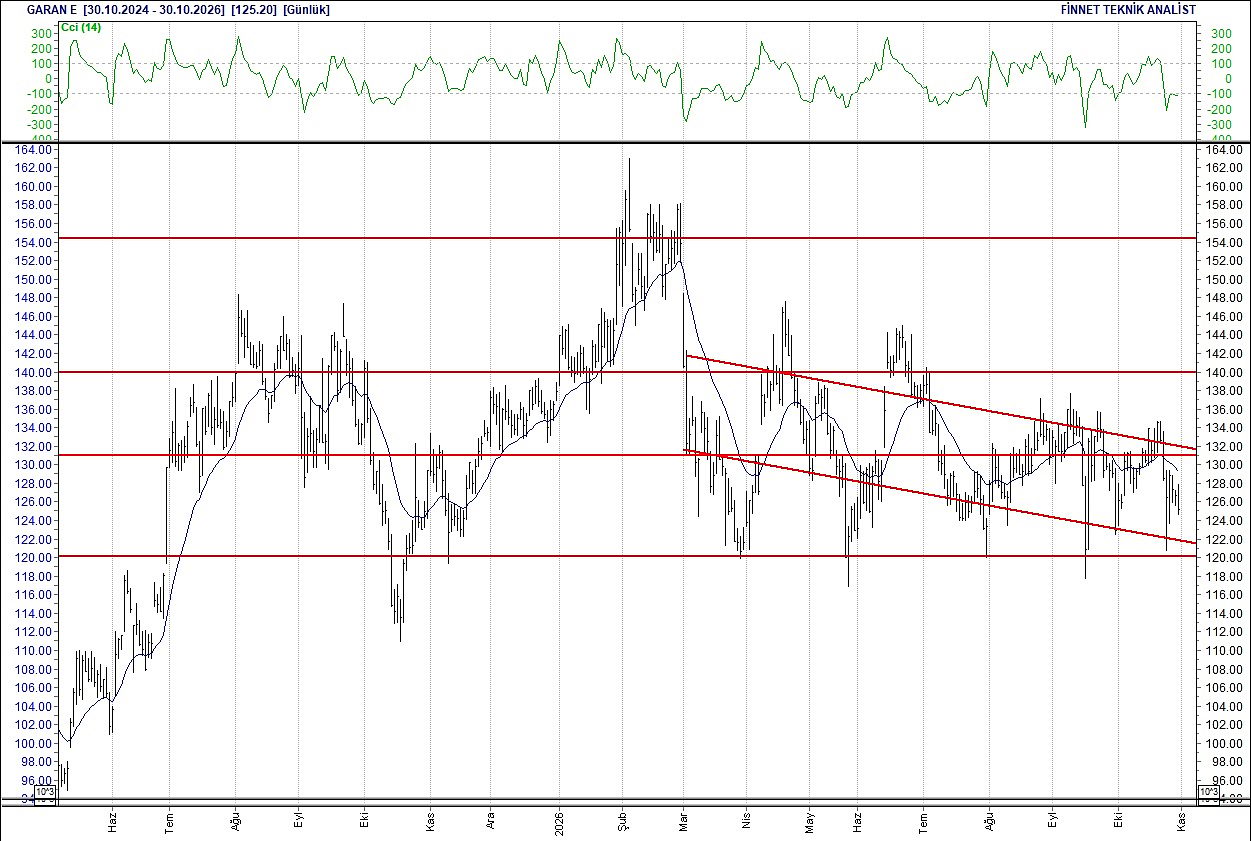Select the red horizontal line near 154.40
The image size is (1251, 841).
pos(625,238)
